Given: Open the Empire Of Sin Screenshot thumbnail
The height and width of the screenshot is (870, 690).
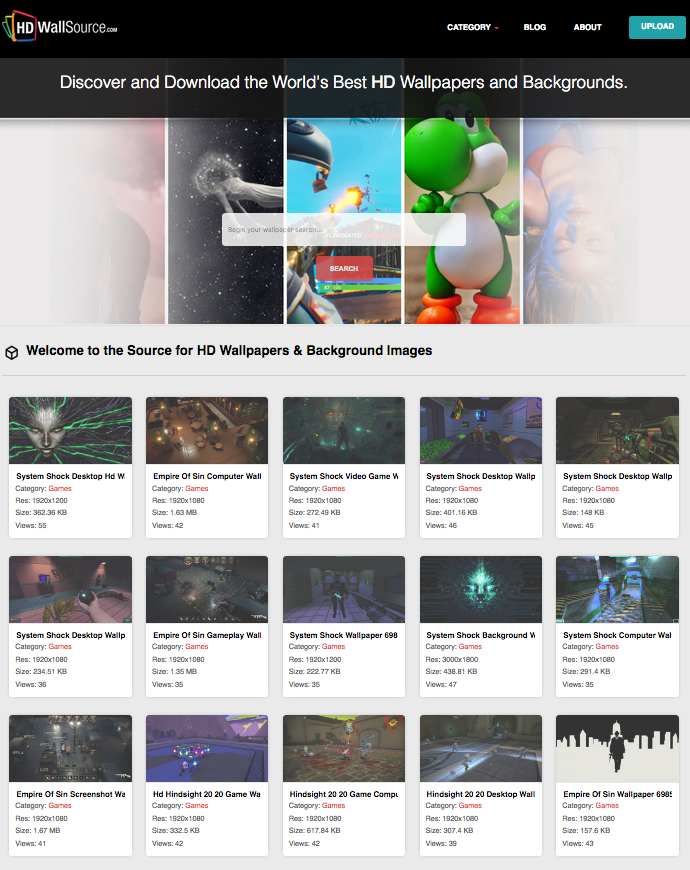Looking at the screenshot, I should (x=70, y=748).
